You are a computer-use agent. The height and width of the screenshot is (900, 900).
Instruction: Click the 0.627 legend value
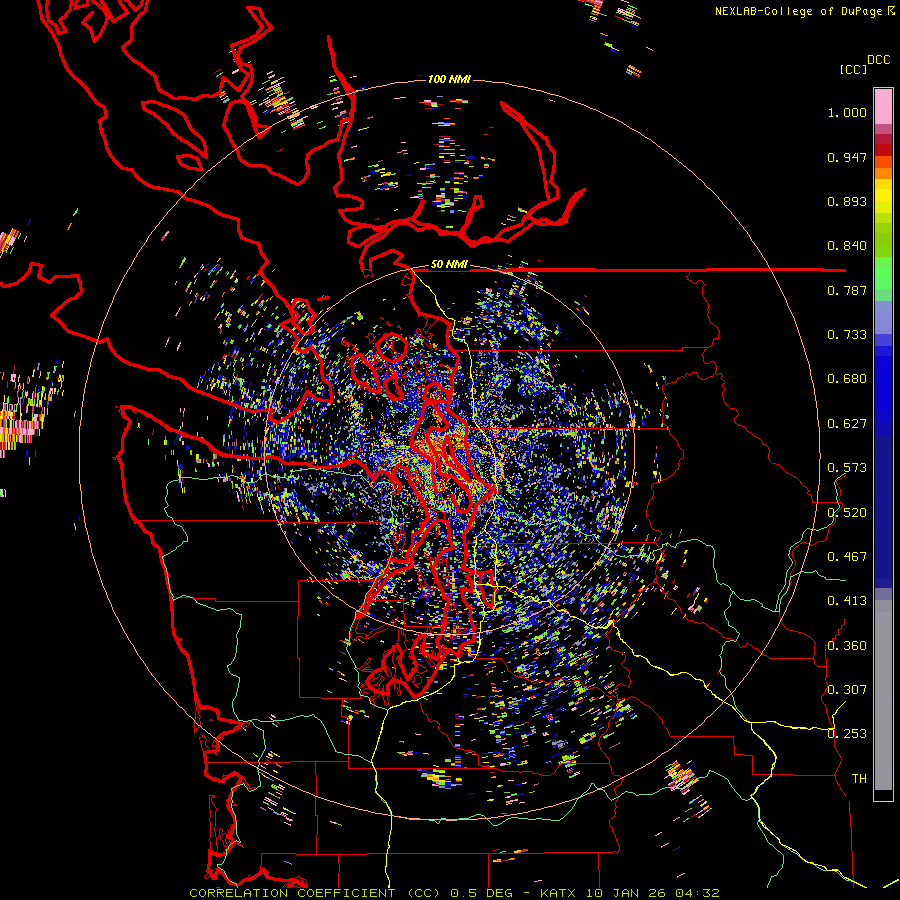coord(847,424)
